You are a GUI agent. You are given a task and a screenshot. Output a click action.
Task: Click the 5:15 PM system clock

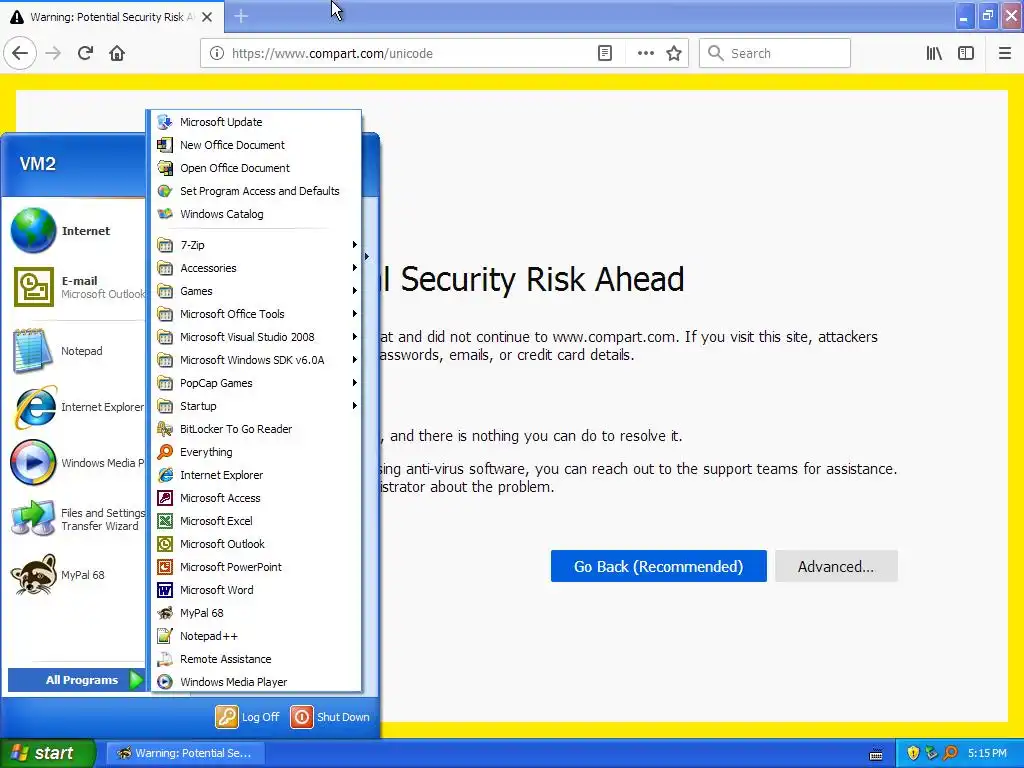click(x=987, y=753)
